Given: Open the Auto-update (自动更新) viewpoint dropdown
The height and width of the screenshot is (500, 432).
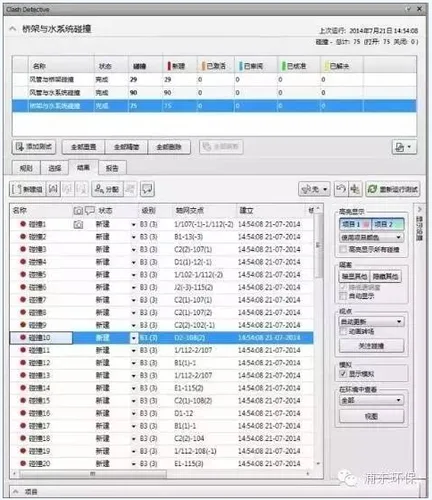Looking at the screenshot, I should click(371, 322).
